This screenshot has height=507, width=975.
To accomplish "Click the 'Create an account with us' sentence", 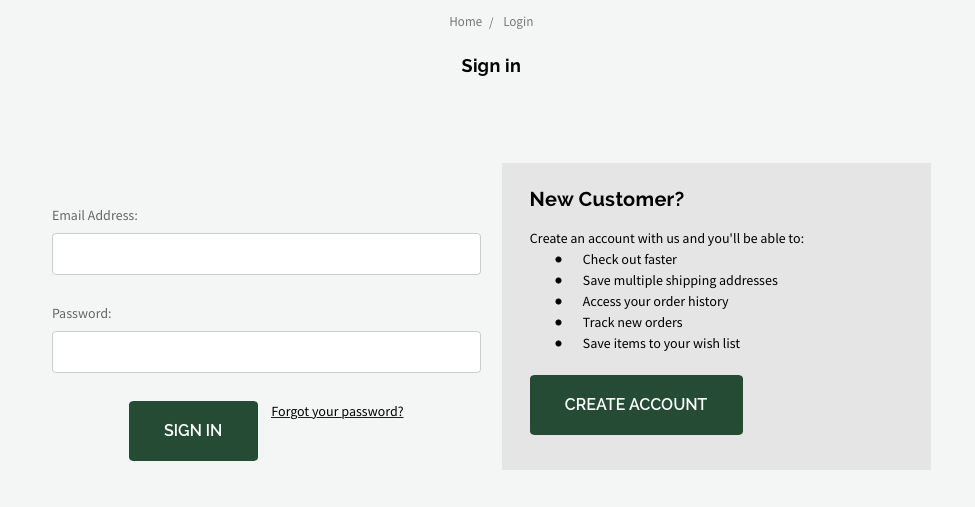I will pyautogui.click(x=667, y=239).
